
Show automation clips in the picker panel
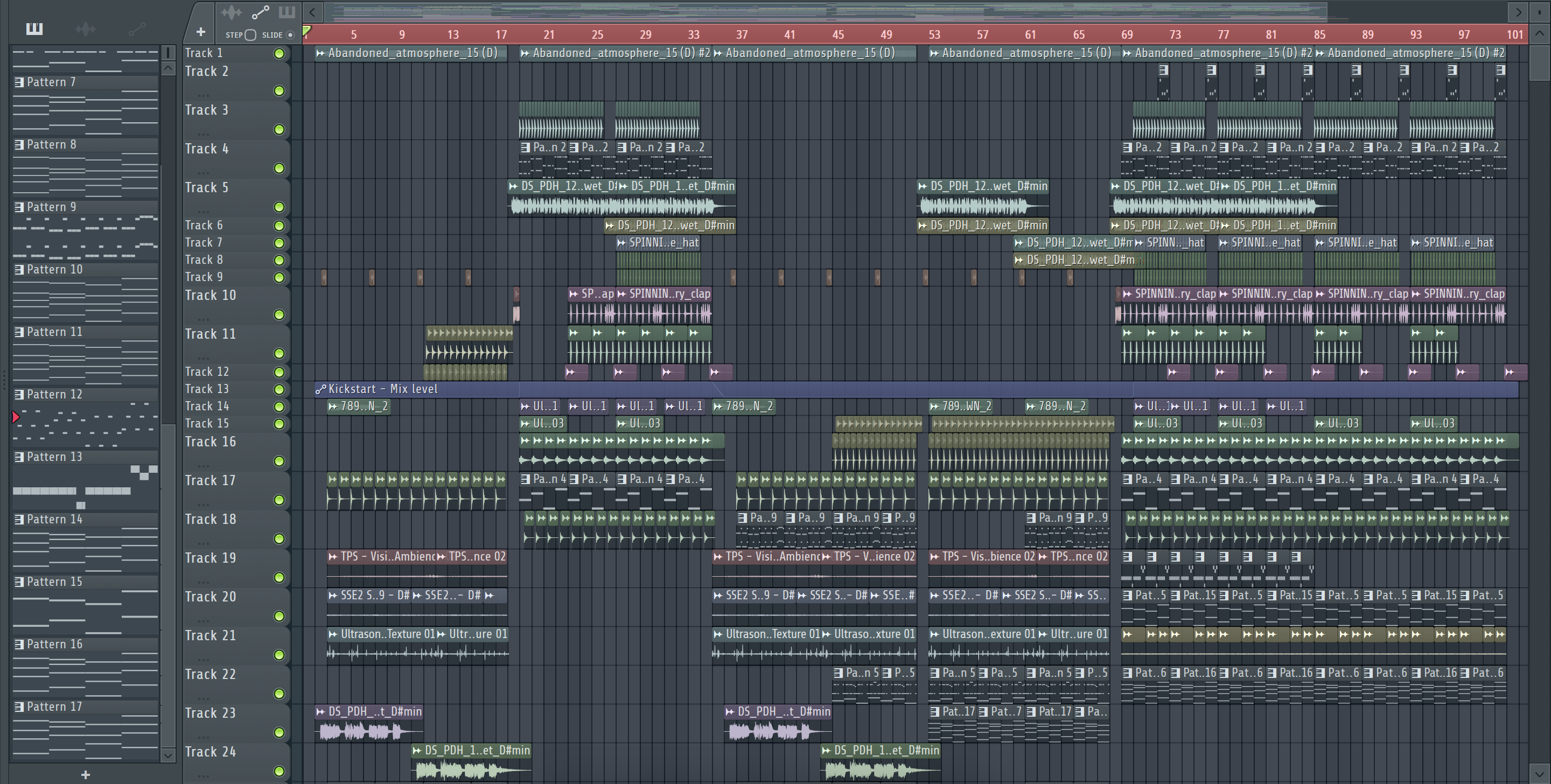click(137, 29)
